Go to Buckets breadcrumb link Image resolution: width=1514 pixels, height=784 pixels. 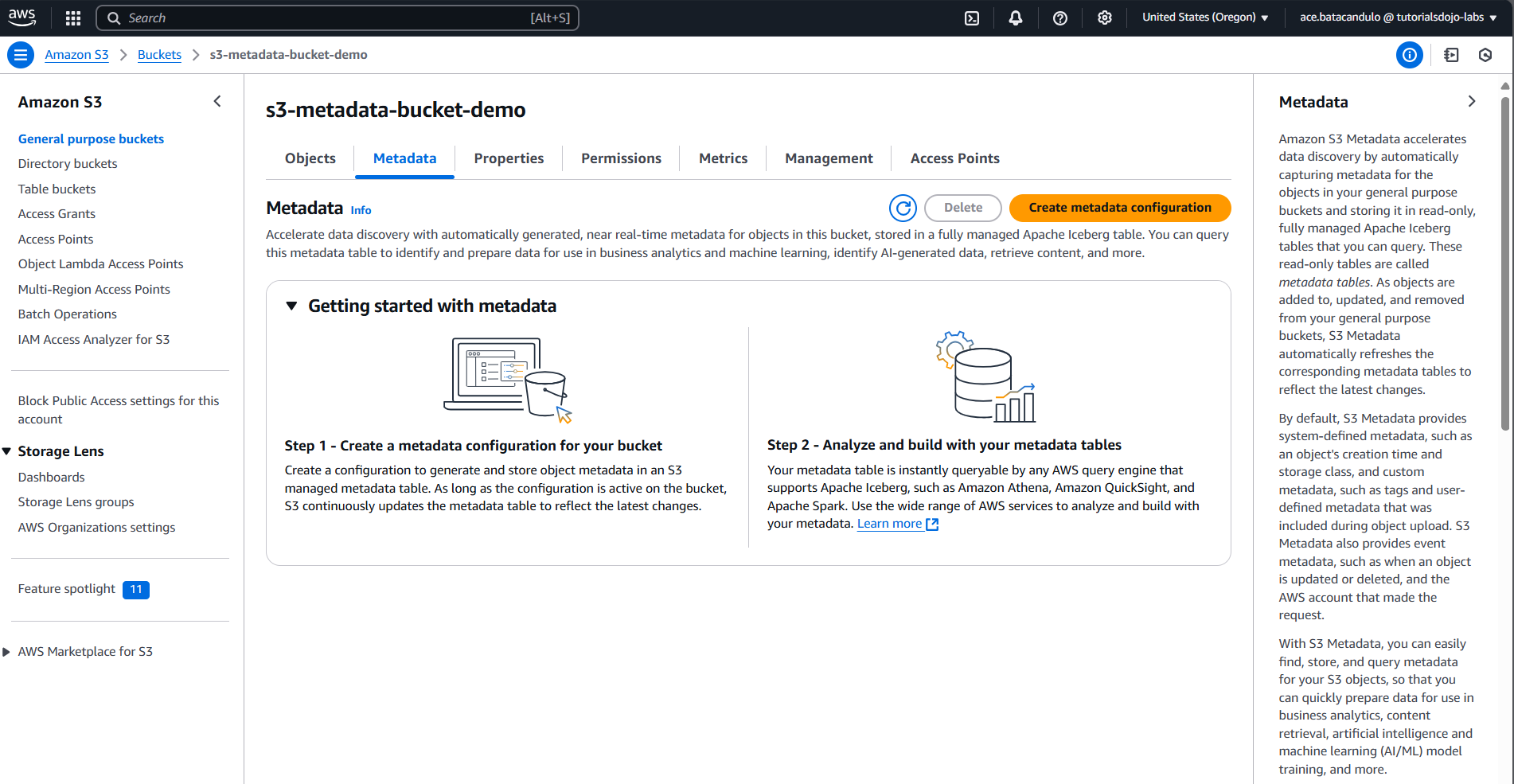coord(159,55)
